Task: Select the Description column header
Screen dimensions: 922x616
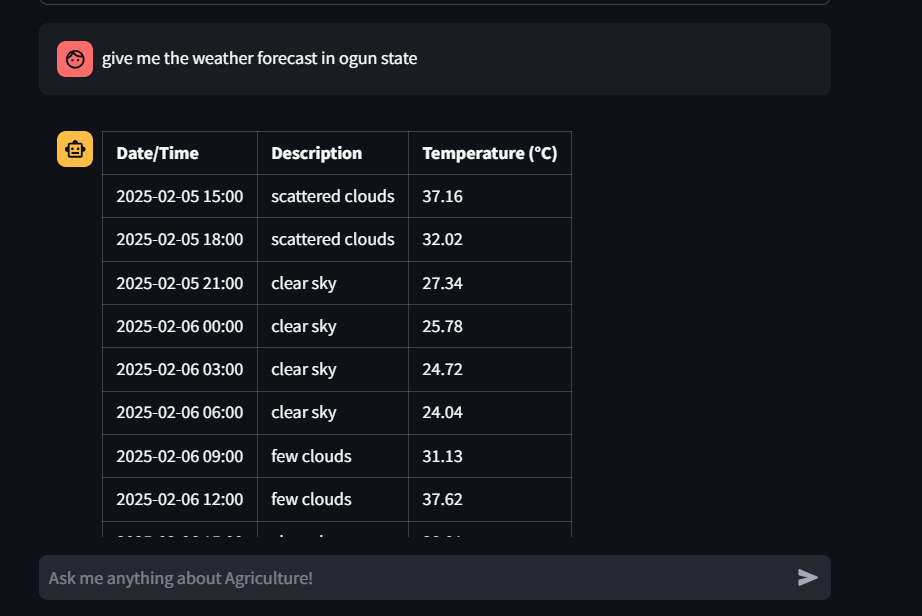Action: pyautogui.click(x=316, y=153)
